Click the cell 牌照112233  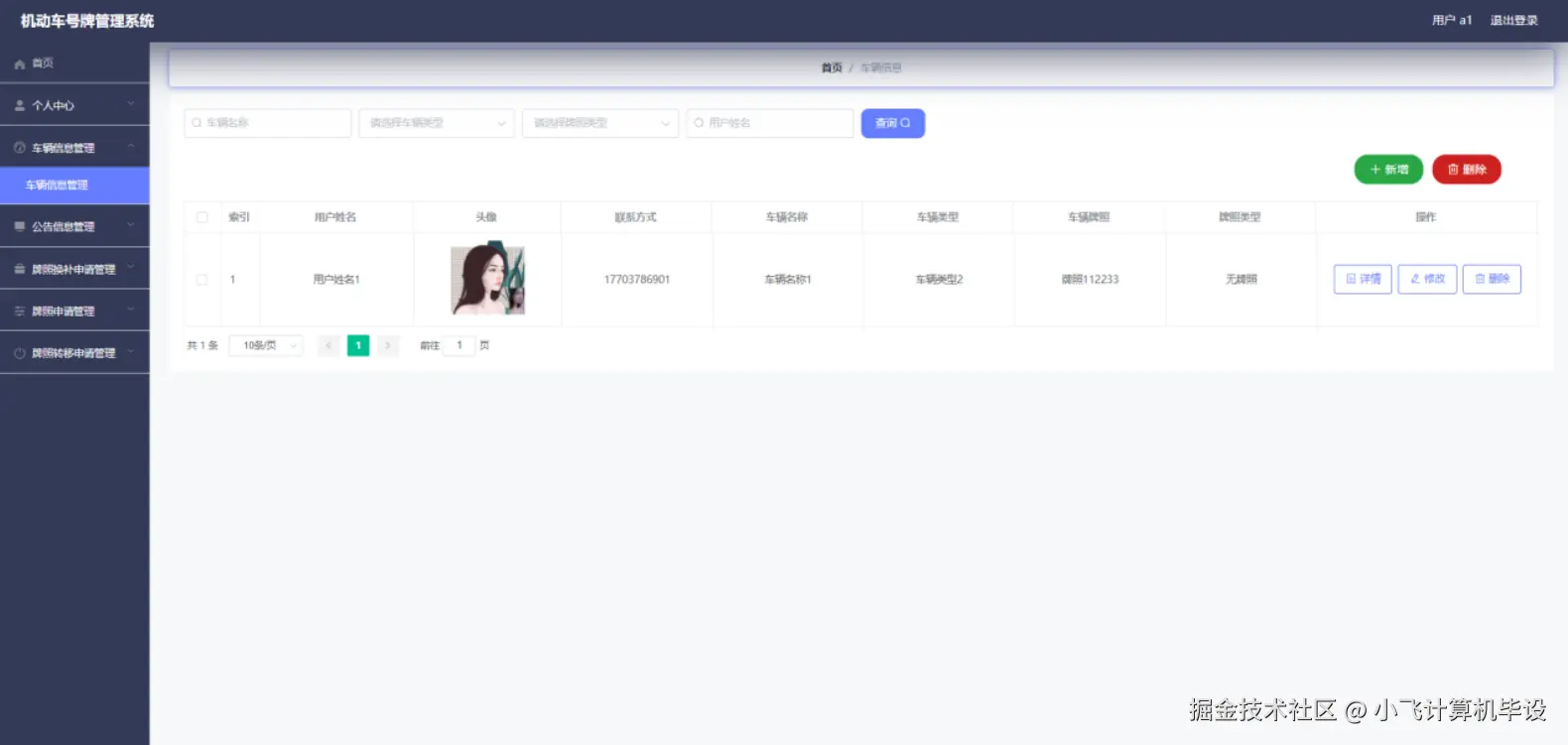pos(1090,280)
